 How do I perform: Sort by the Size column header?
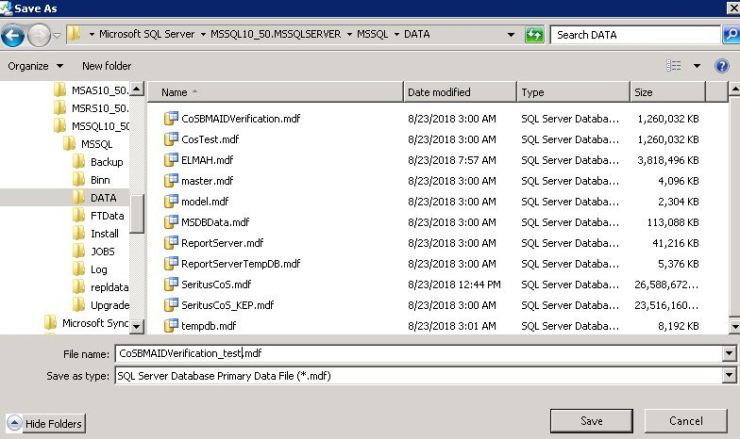click(668, 92)
